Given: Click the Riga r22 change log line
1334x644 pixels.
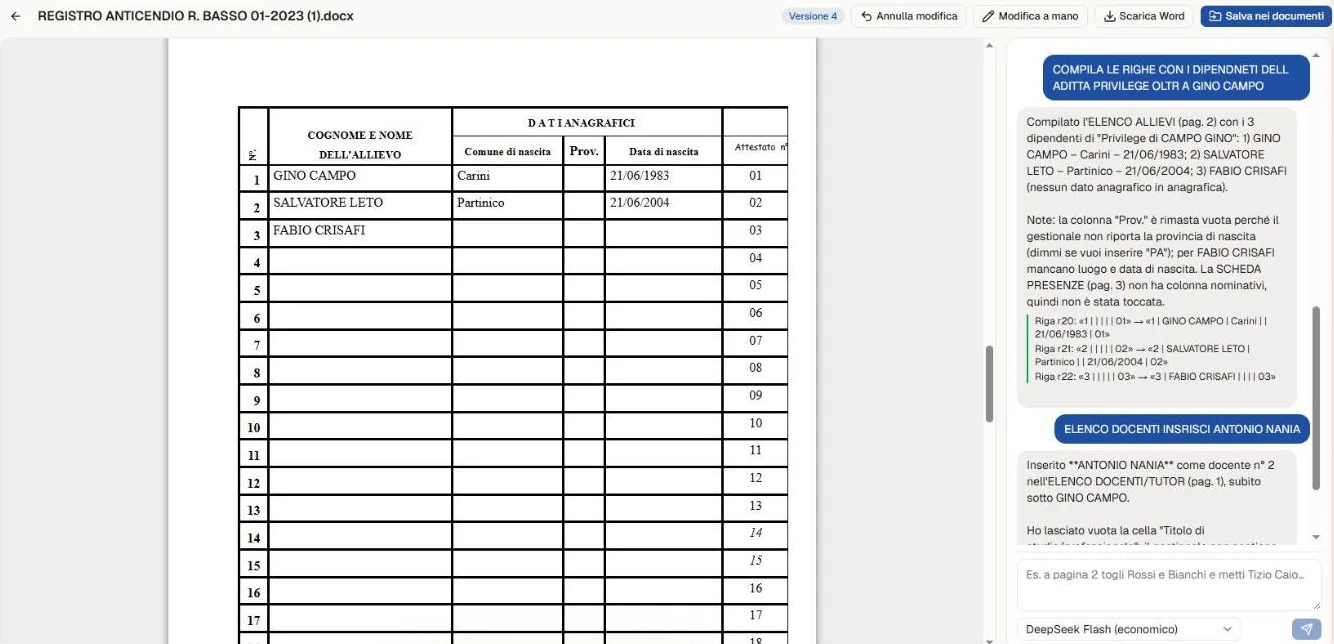Looking at the screenshot, I should (x=1155, y=377).
